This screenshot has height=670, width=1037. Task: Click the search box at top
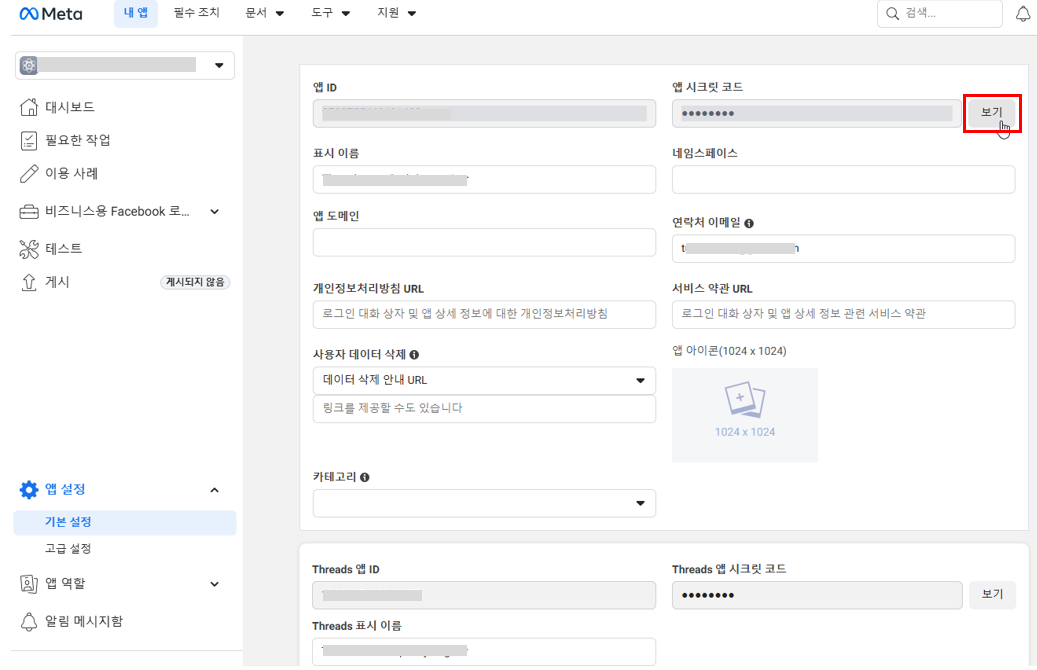tap(940, 14)
